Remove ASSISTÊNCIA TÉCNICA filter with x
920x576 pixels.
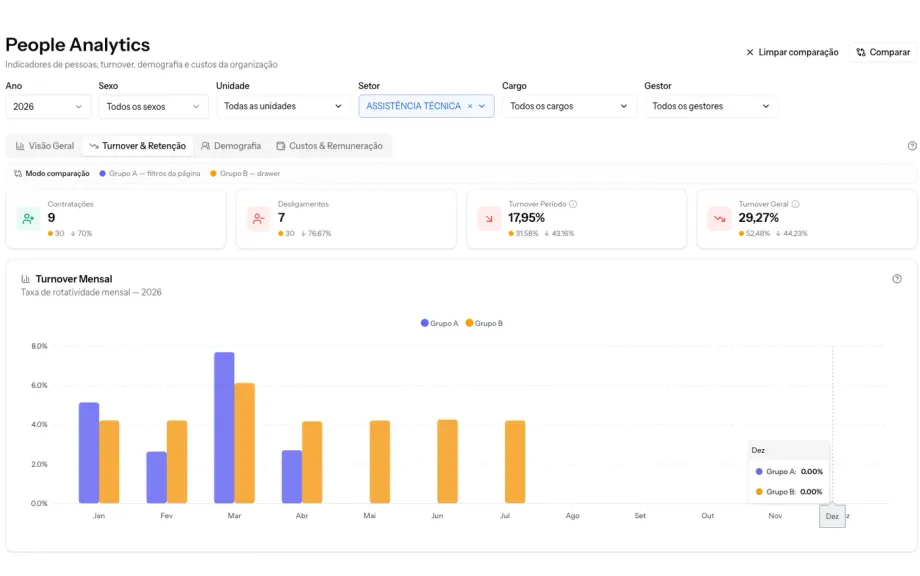[470, 106]
